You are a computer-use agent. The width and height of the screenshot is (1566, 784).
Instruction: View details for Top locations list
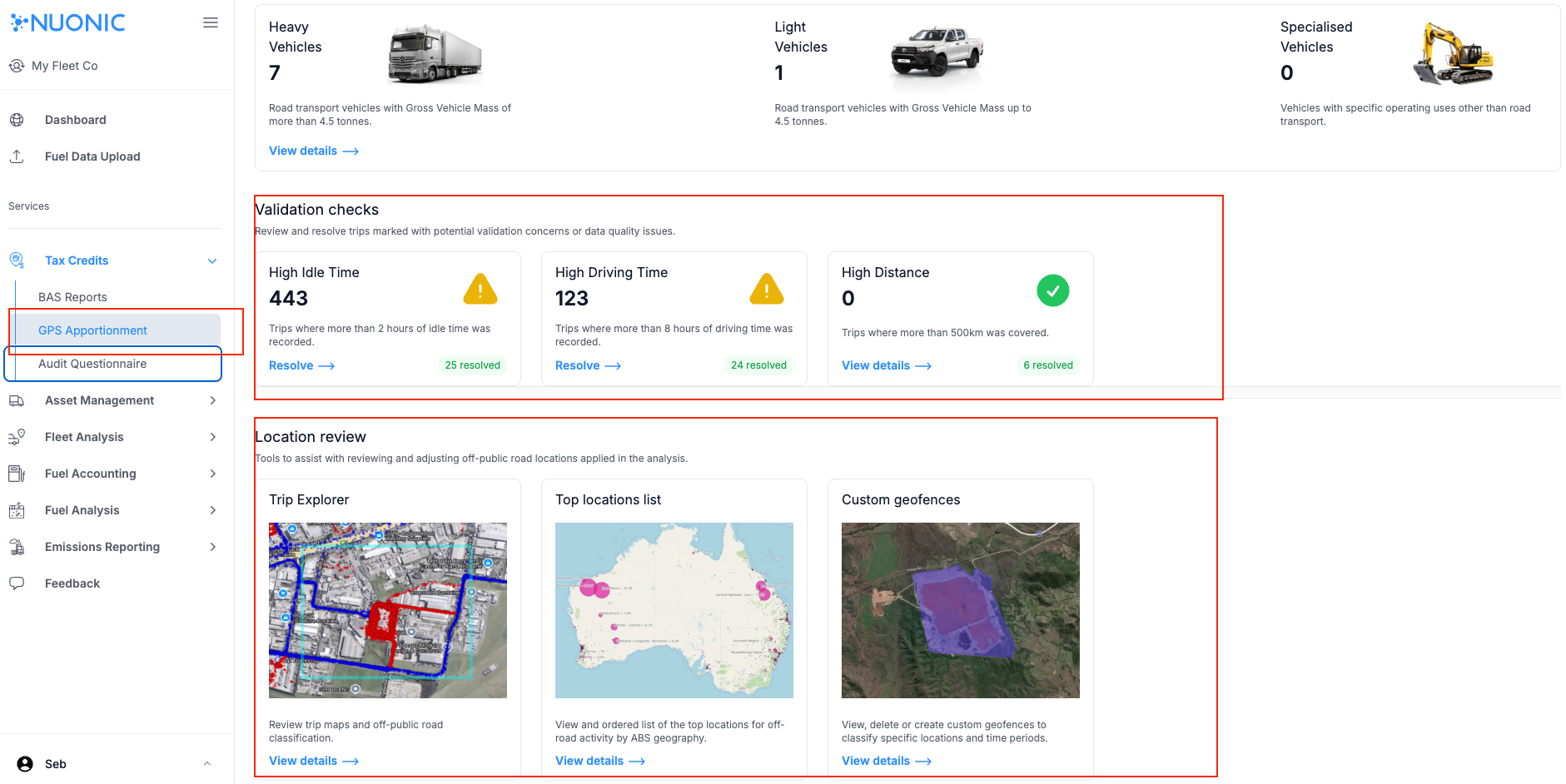pyautogui.click(x=600, y=761)
